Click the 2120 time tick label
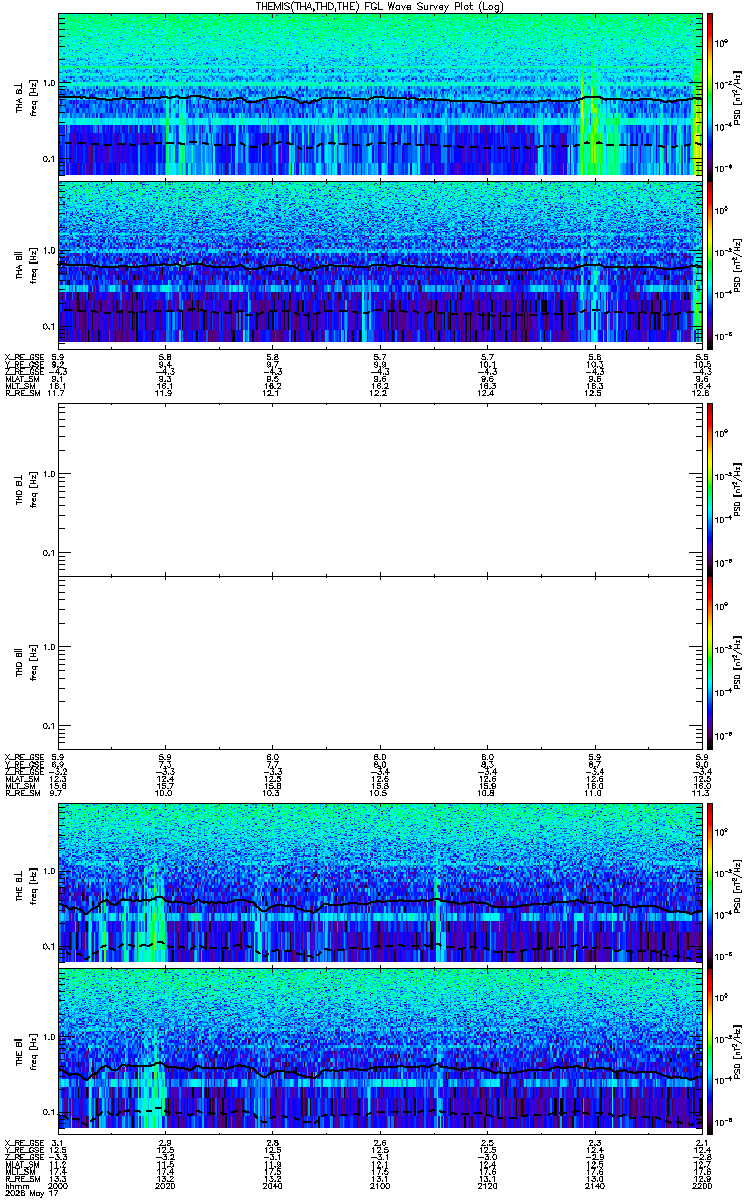 pyautogui.click(x=487, y=1185)
